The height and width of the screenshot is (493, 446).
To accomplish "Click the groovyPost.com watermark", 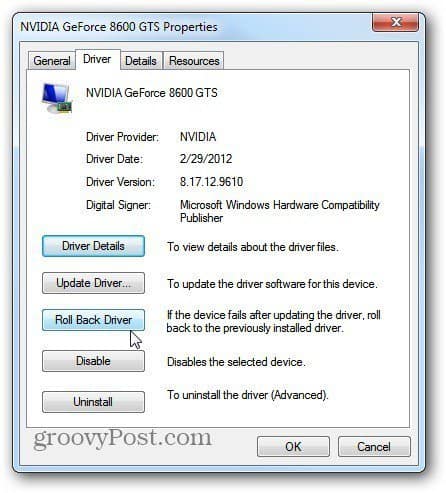I will point(122,438).
